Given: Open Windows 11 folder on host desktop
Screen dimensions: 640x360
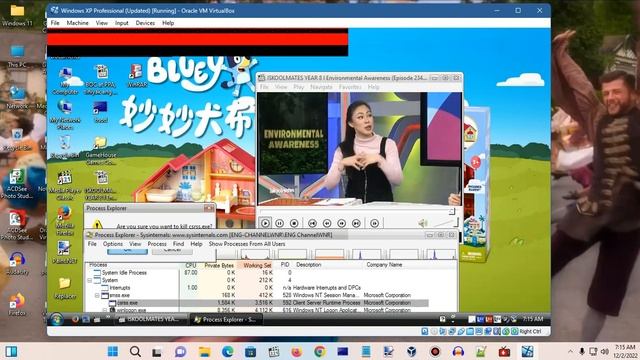Looking at the screenshot, I should coord(17,15).
